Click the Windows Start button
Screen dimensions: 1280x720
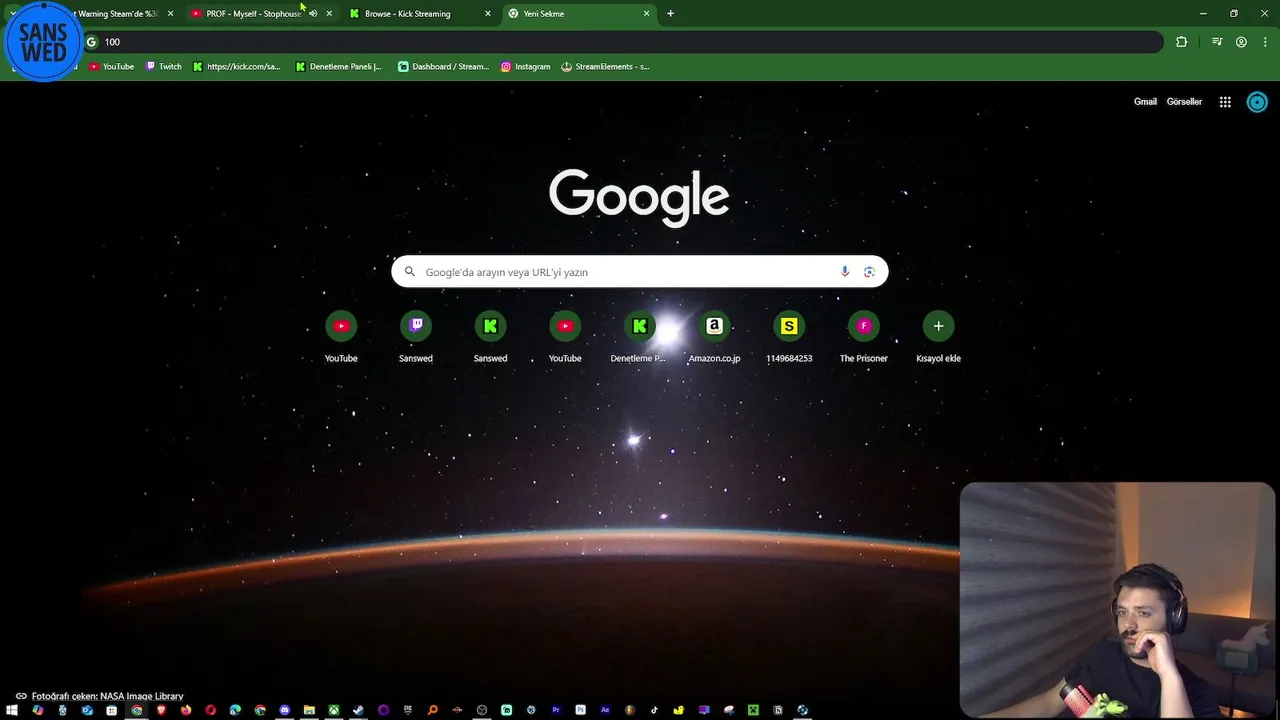click(x=12, y=710)
